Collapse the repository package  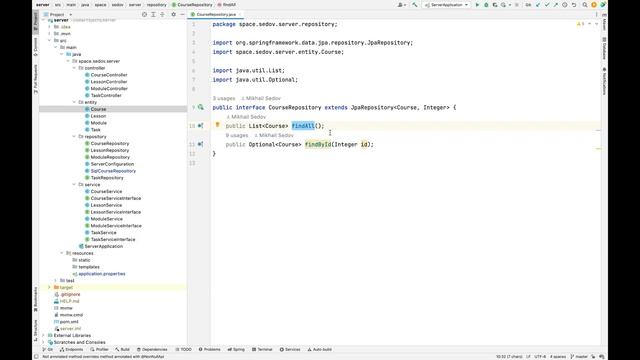point(74,136)
